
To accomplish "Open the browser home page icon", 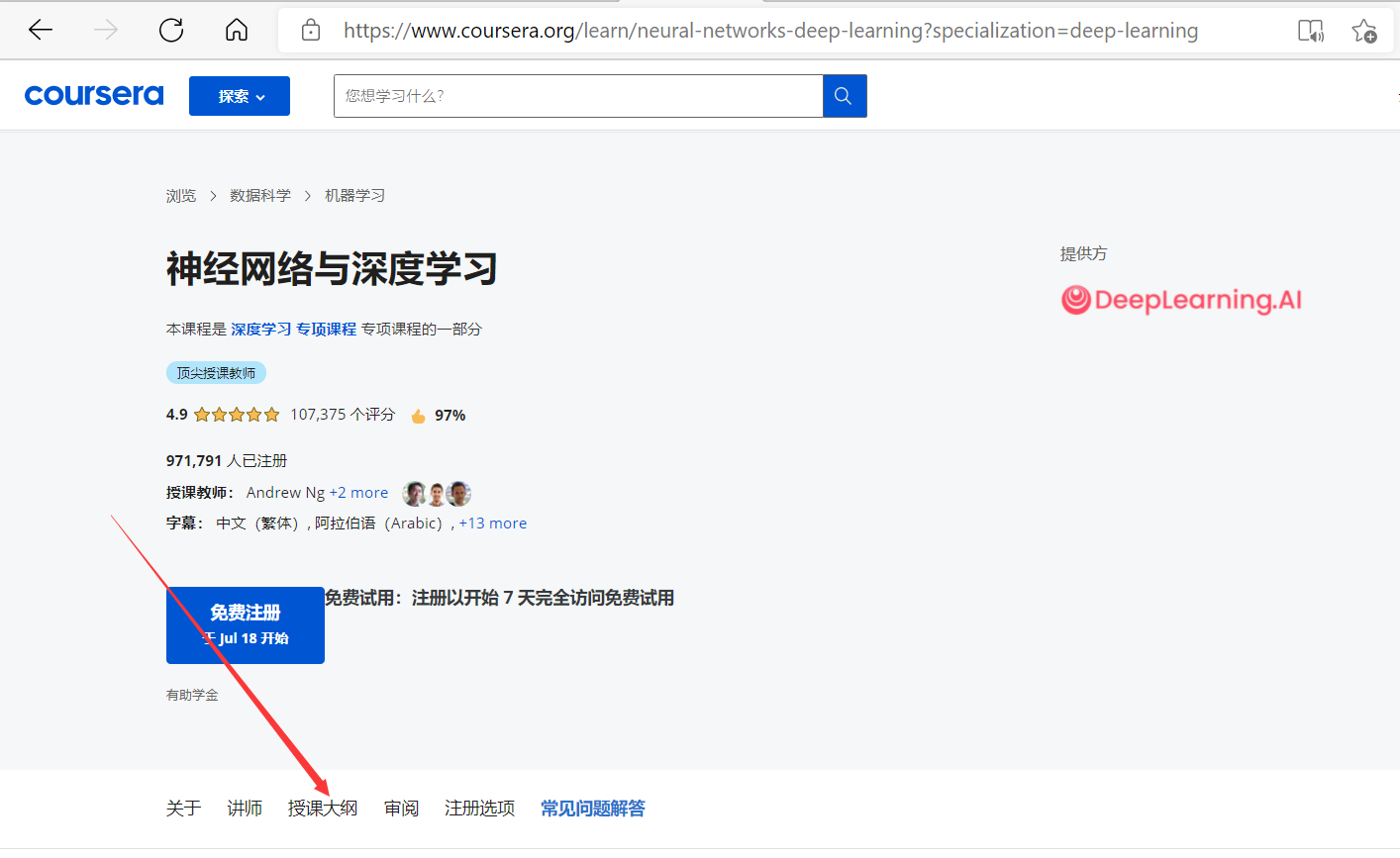I will click(x=236, y=30).
